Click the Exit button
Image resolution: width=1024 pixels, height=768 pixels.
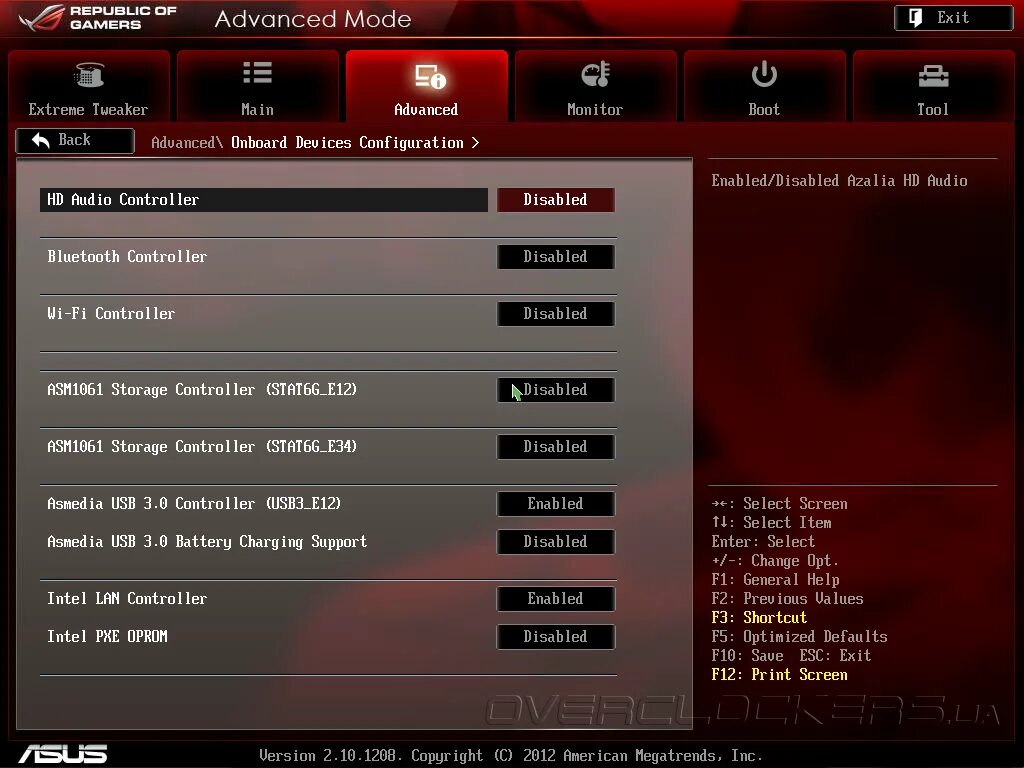click(x=953, y=18)
